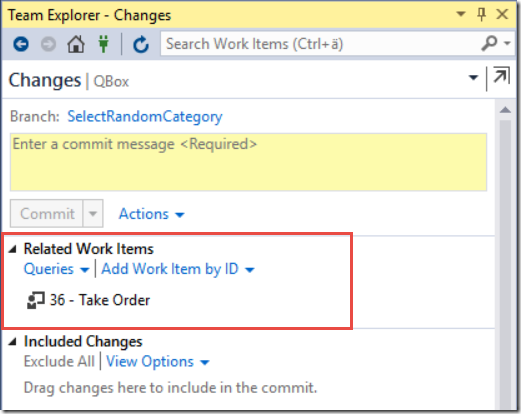Go to Team Explorer Home icon
The image size is (521, 414).
pos(76,44)
